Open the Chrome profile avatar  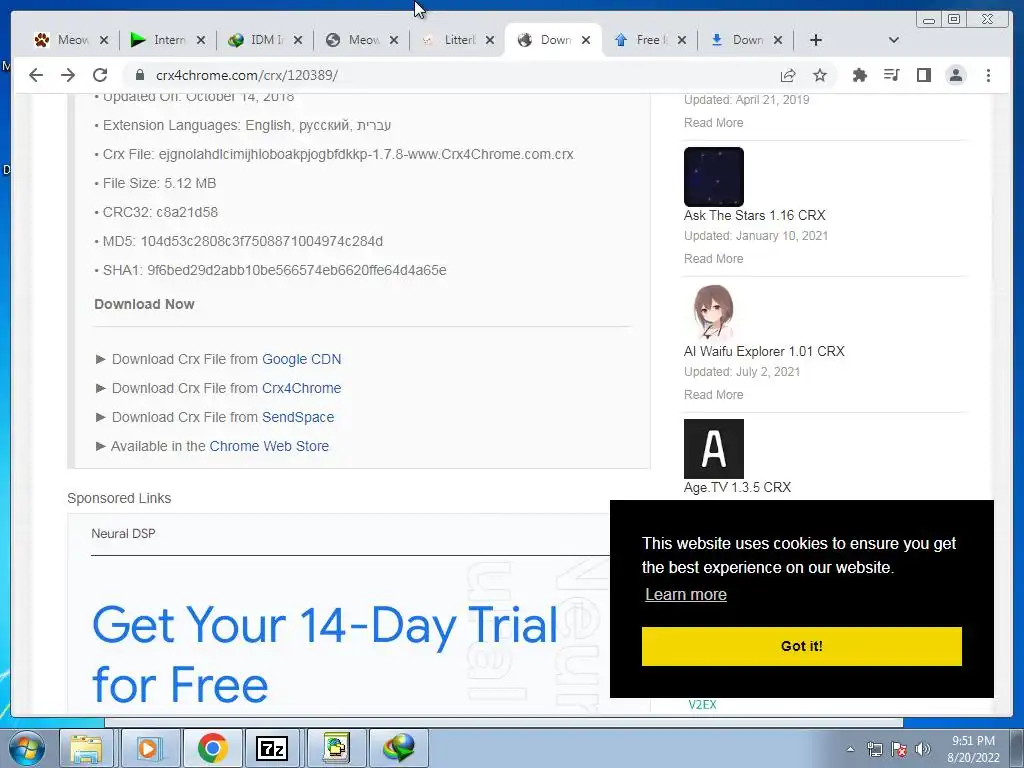pos(956,75)
